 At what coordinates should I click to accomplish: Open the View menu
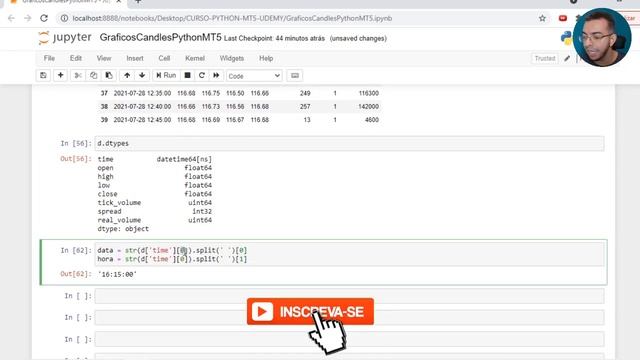coord(104,58)
